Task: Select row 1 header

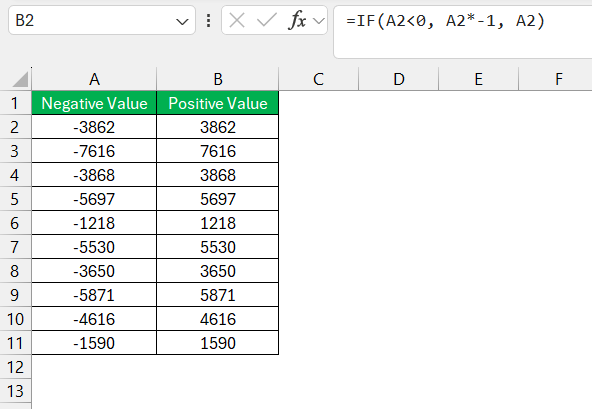Action: (15, 103)
